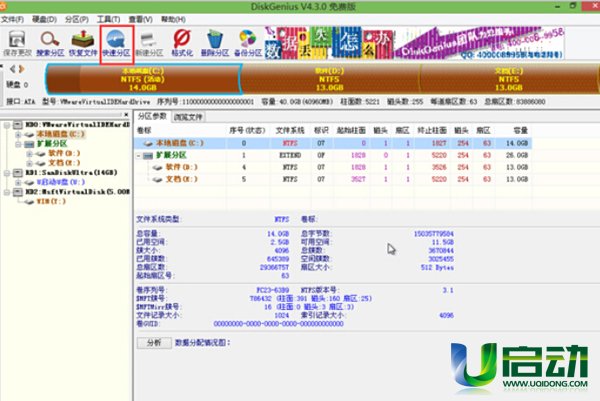This screenshot has height=401, width=600.
Task: Select the 软件(D:) partition in disk bar
Action: (x=330, y=79)
